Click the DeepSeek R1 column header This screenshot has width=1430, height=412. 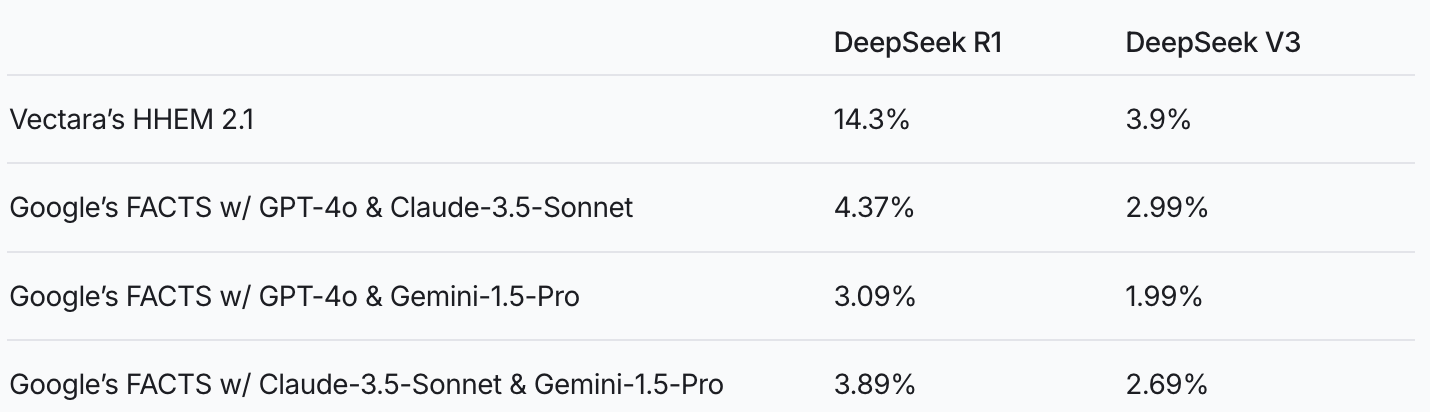(x=917, y=44)
